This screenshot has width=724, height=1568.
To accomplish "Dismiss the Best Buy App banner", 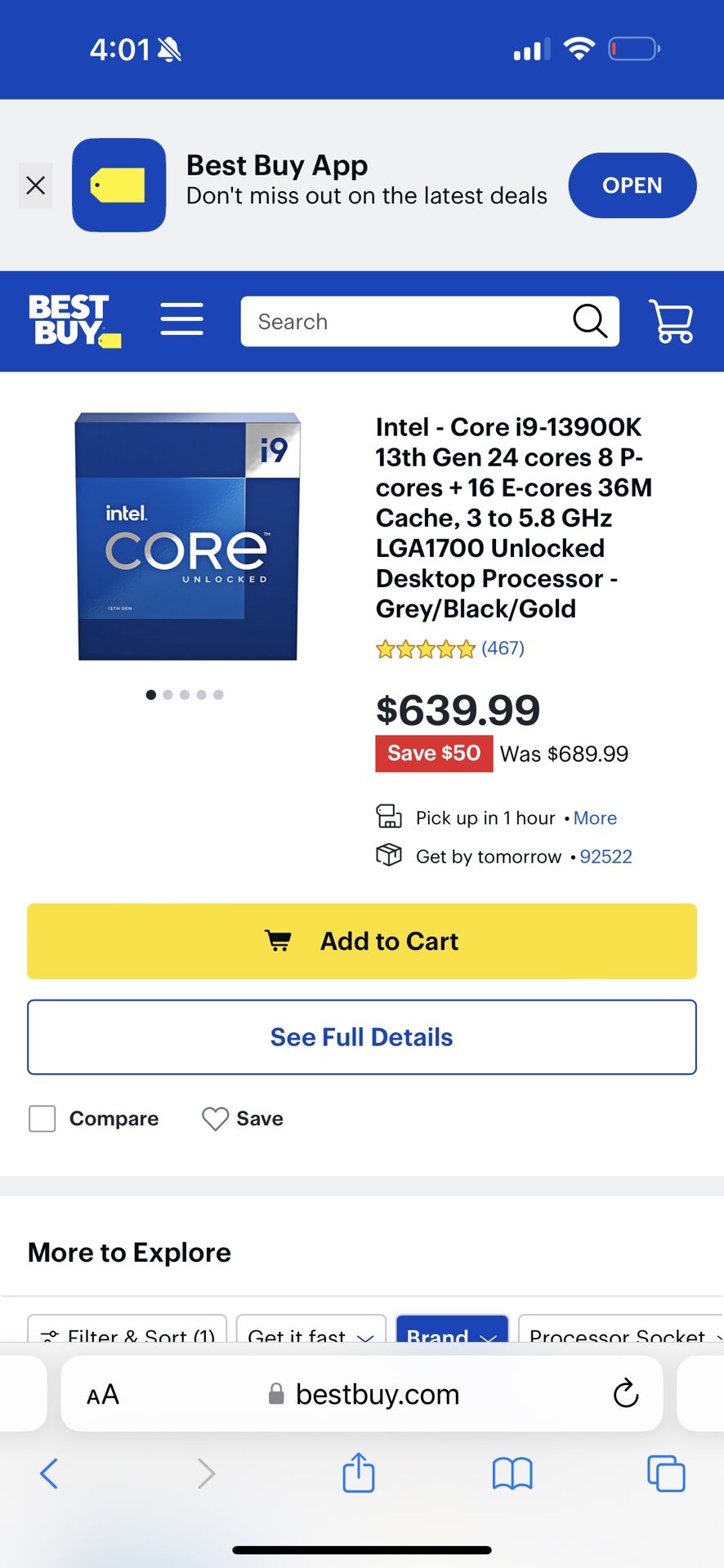I will coord(36,185).
